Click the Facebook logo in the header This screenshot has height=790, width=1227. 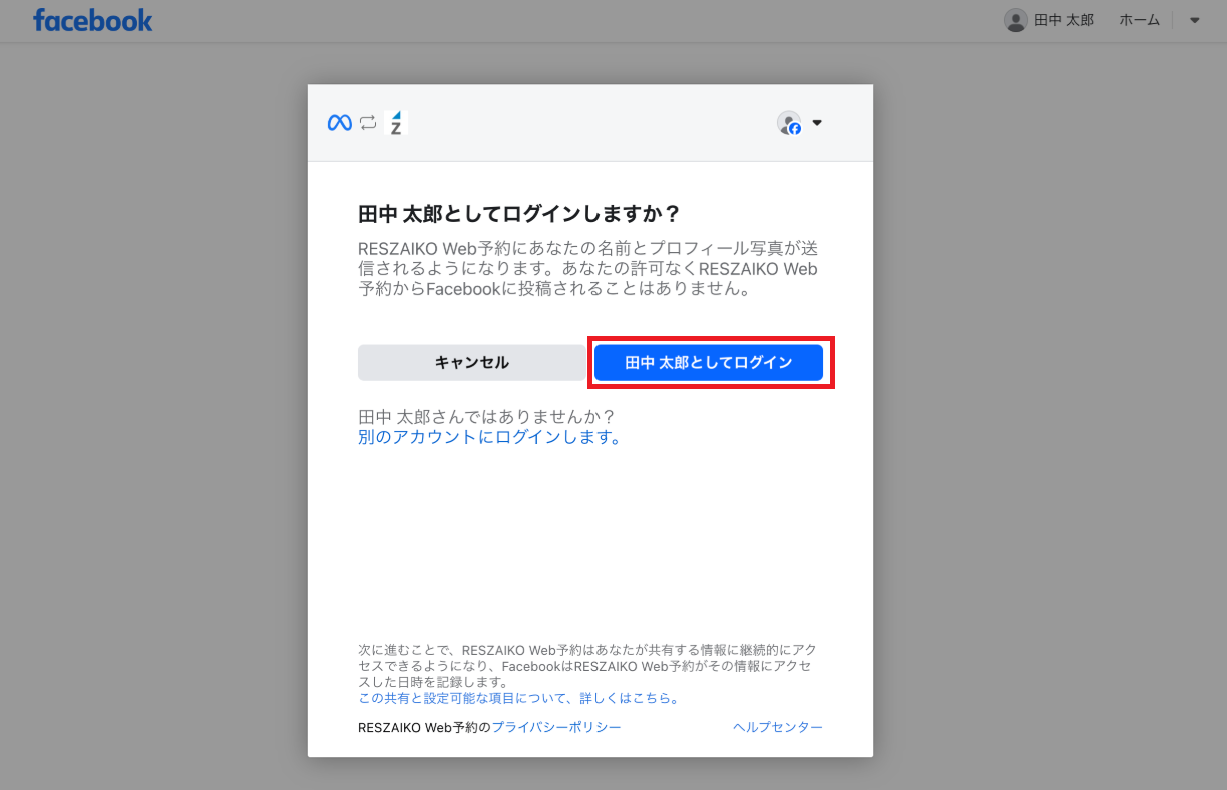[93, 20]
